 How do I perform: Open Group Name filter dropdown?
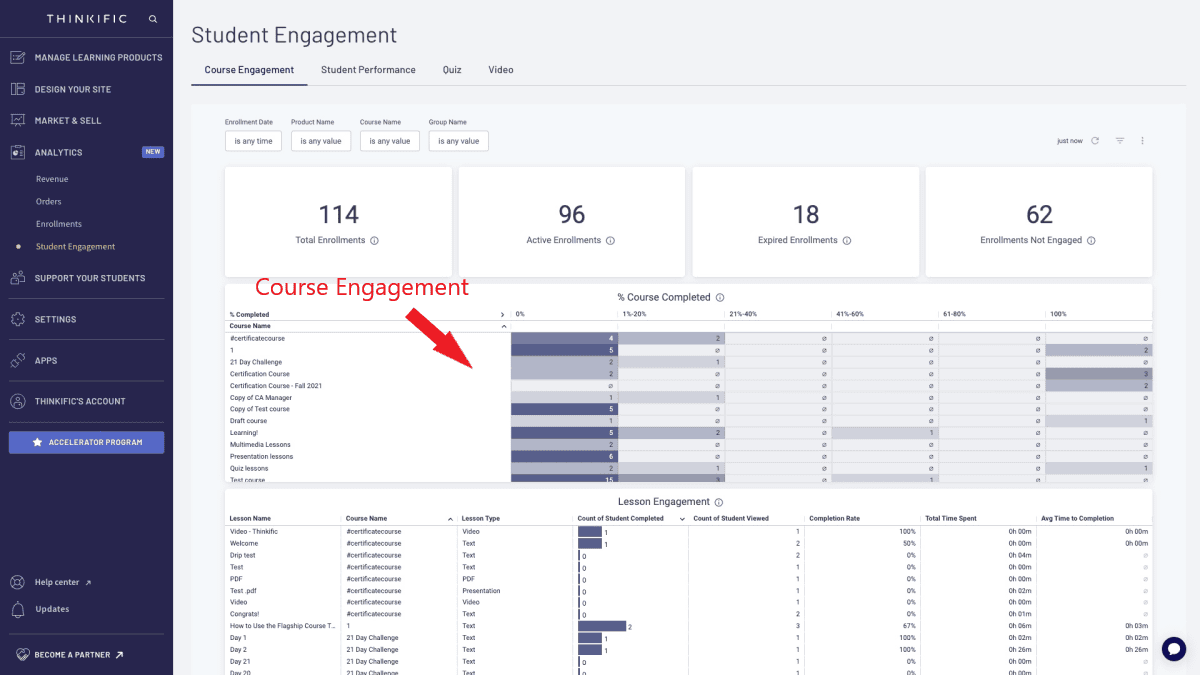(459, 141)
